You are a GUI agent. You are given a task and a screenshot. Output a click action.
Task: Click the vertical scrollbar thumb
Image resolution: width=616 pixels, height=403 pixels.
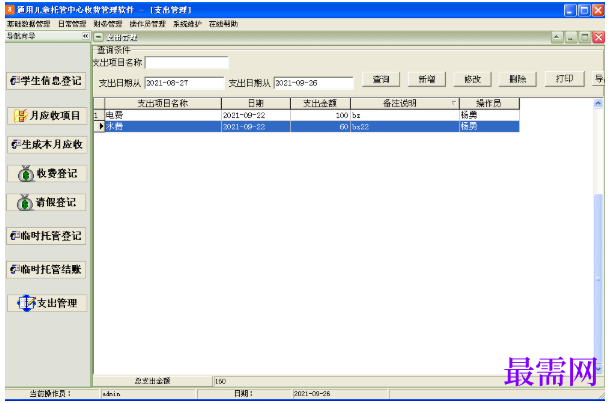598,278
